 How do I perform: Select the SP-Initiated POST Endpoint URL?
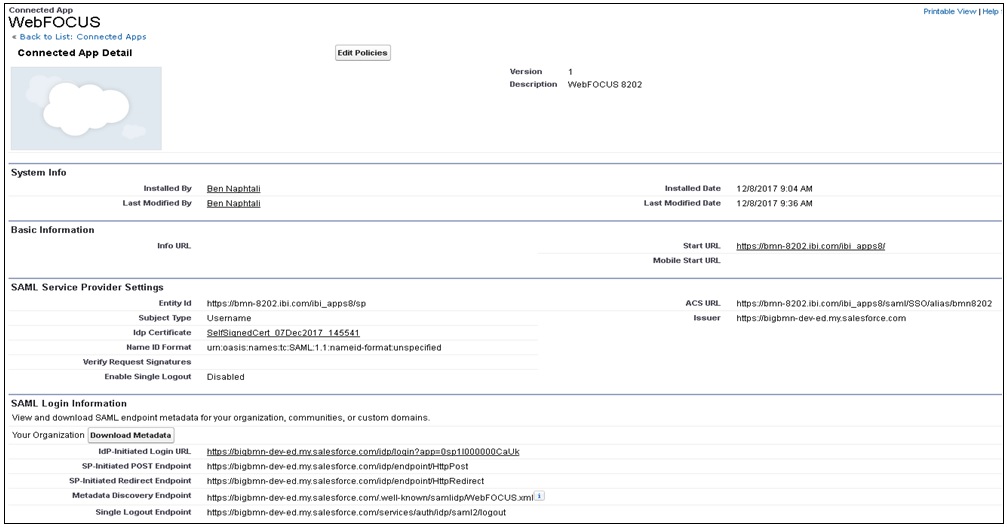coord(337,466)
